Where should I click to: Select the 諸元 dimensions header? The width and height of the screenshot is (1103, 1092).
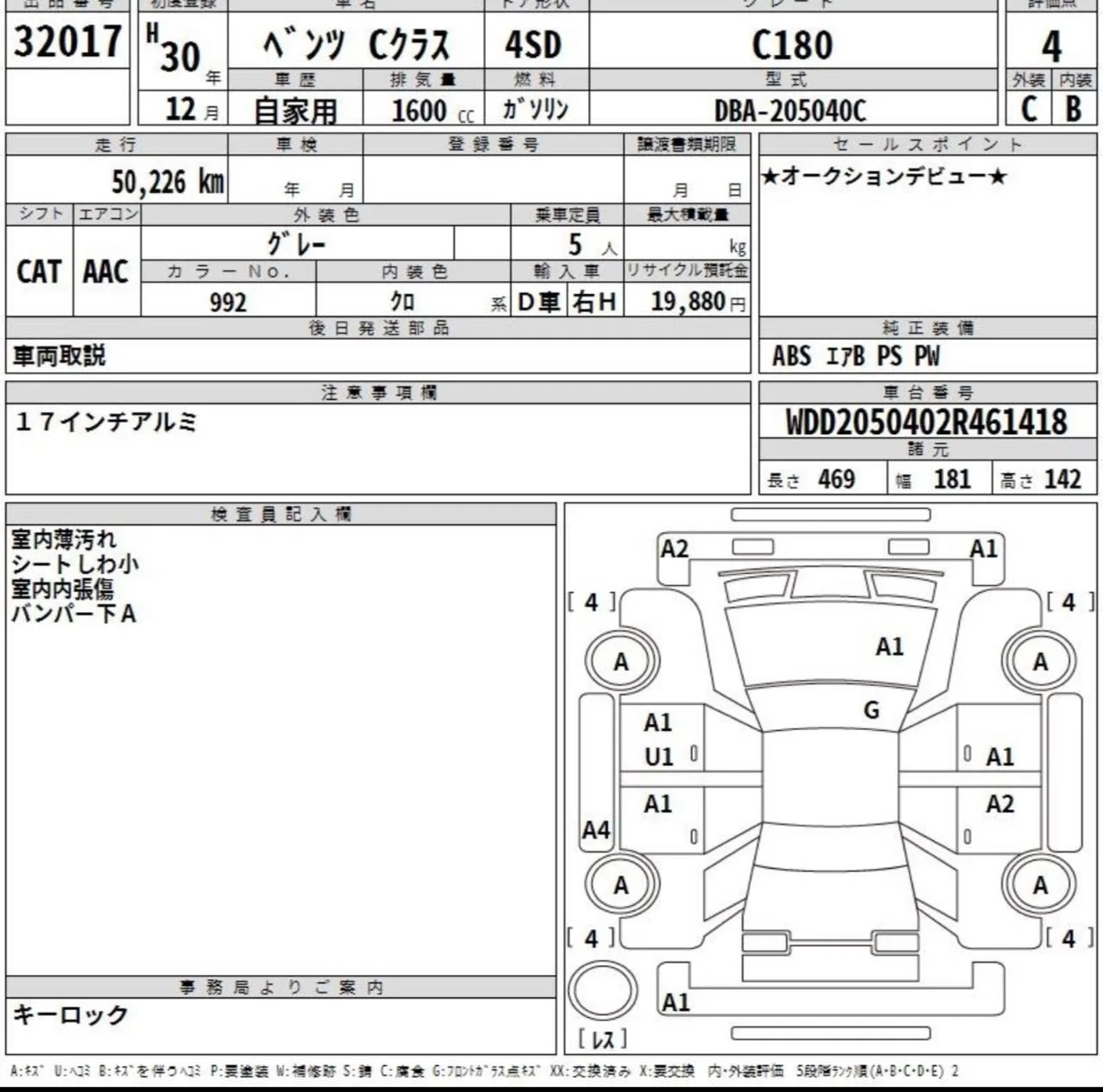pos(928,449)
